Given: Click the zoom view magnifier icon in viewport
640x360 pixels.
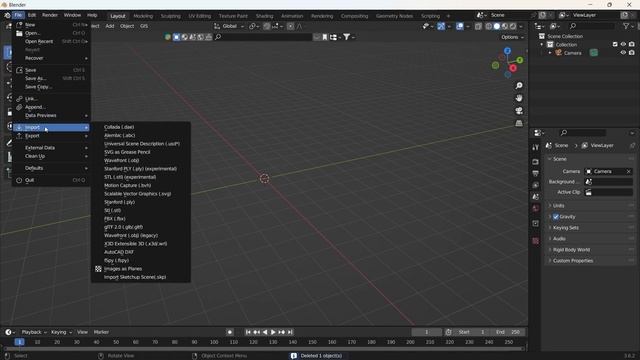Looking at the screenshot, I should point(519,86).
